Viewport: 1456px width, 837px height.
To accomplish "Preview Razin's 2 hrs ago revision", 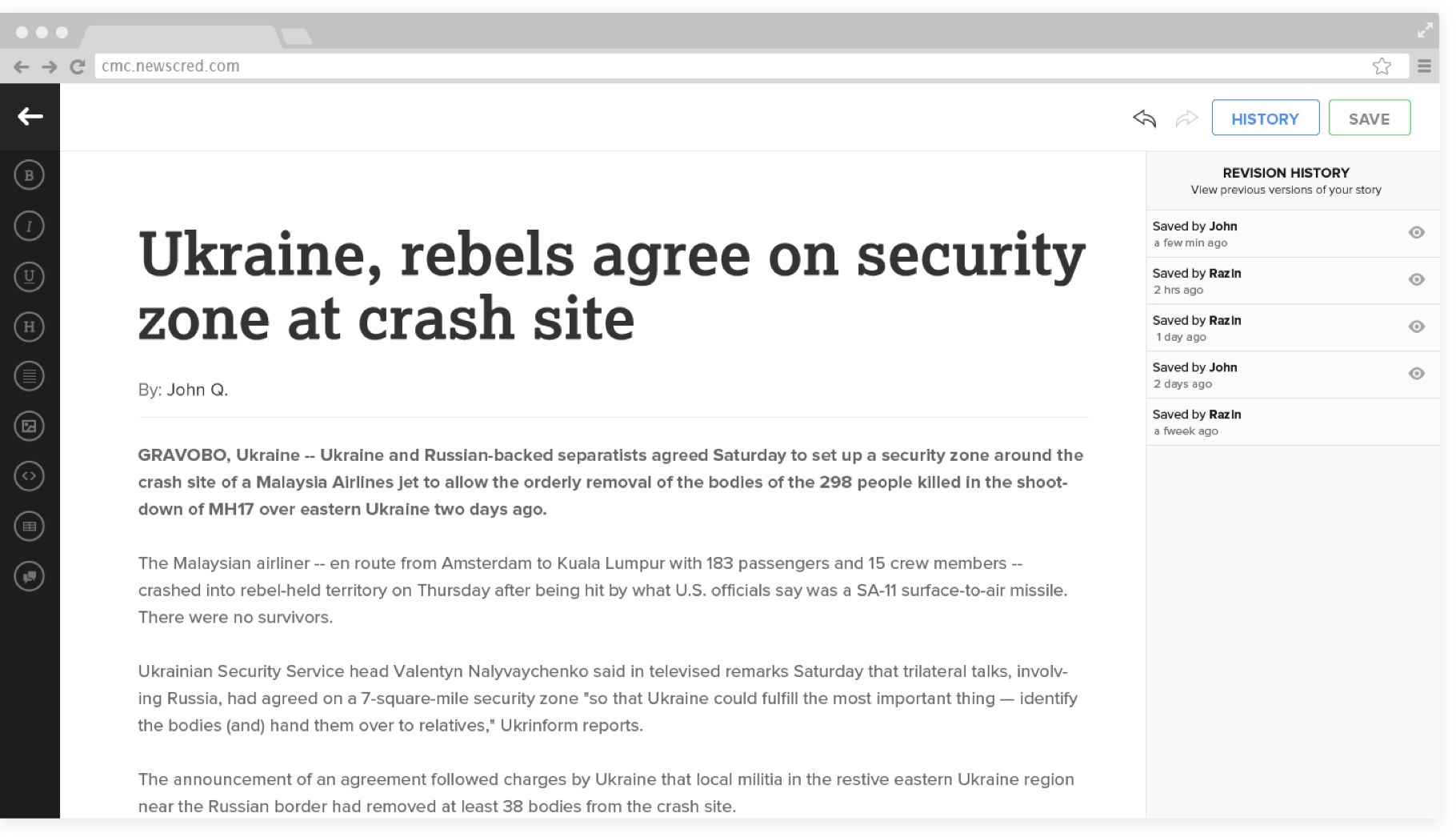I will 1416,280.
